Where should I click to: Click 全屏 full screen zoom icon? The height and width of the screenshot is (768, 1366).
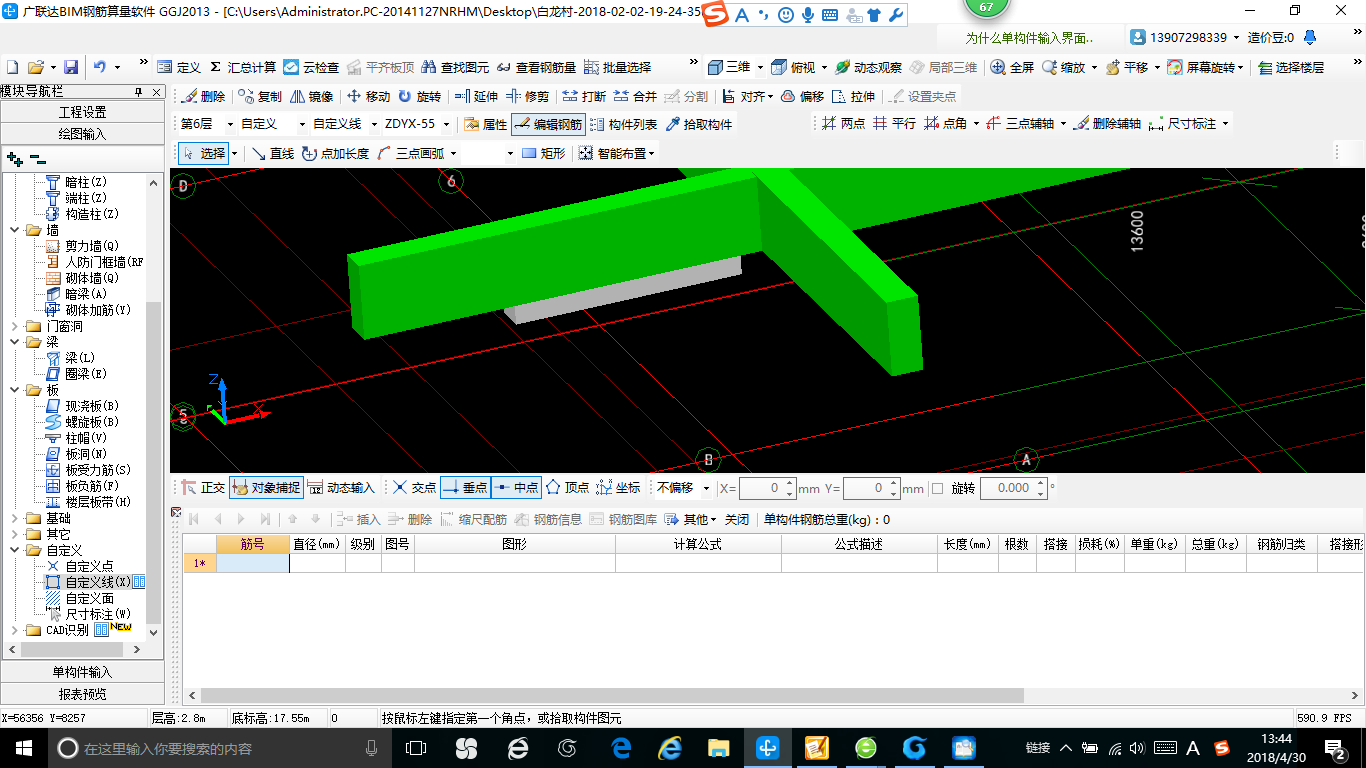[1012, 67]
